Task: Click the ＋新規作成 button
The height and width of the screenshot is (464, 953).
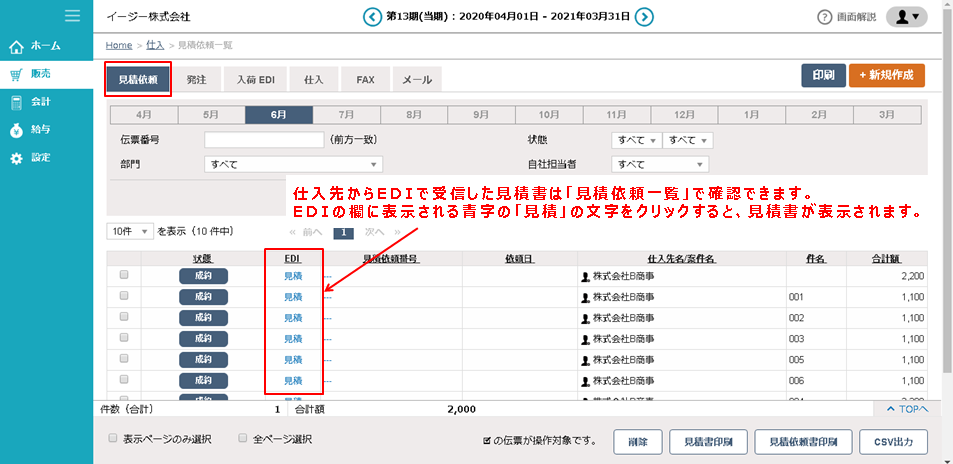Action: click(x=886, y=76)
